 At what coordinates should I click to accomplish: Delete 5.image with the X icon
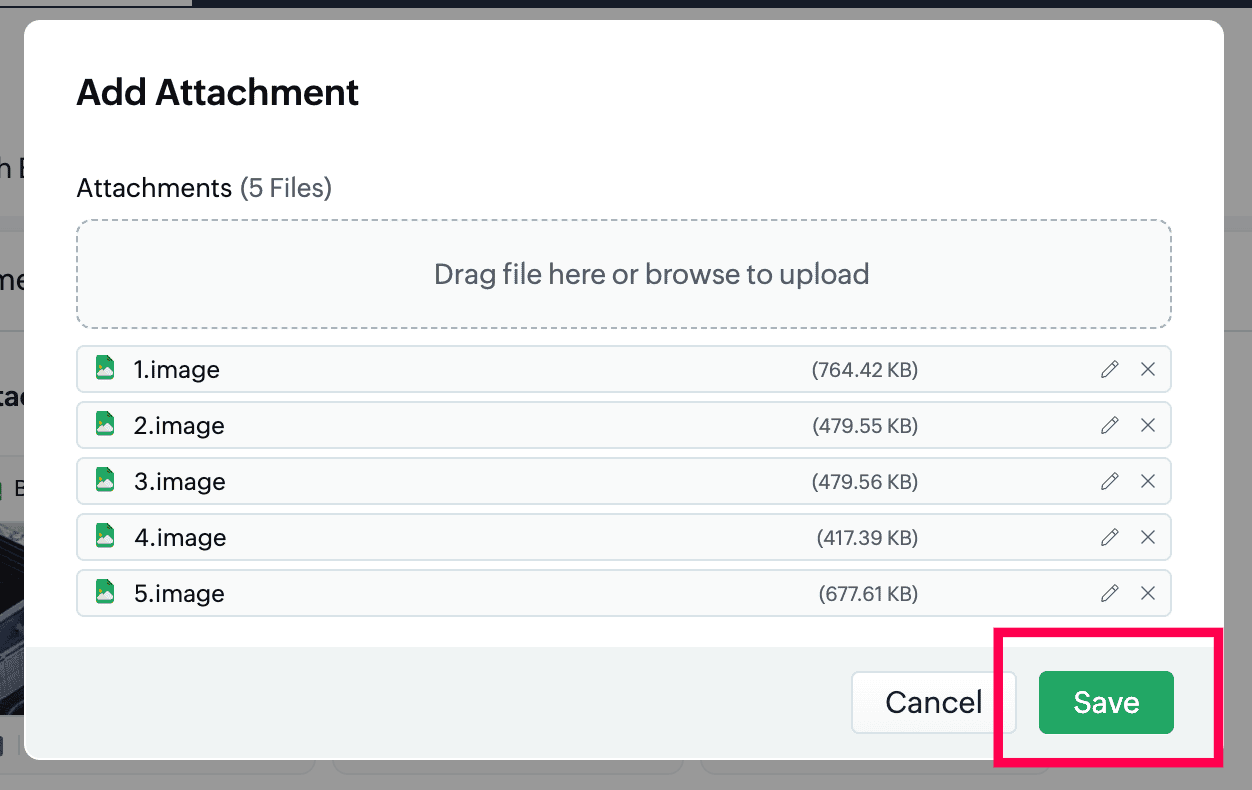coord(1148,594)
